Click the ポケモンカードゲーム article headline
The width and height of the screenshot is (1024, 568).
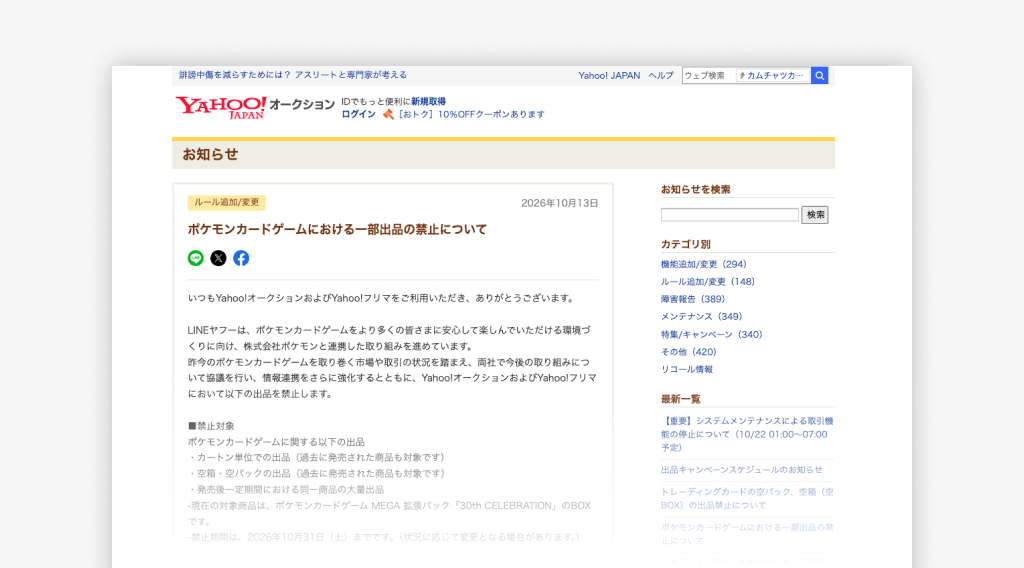click(x=337, y=229)
